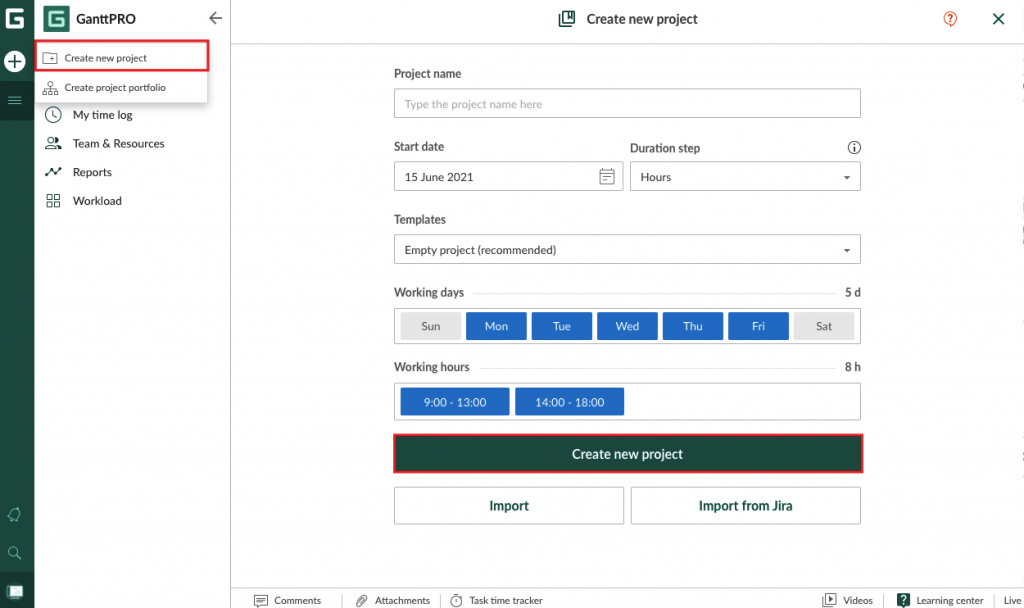Open the Start date calendar icon
Viewport: 1024px width, 608px height.
[x=607, y=176]
